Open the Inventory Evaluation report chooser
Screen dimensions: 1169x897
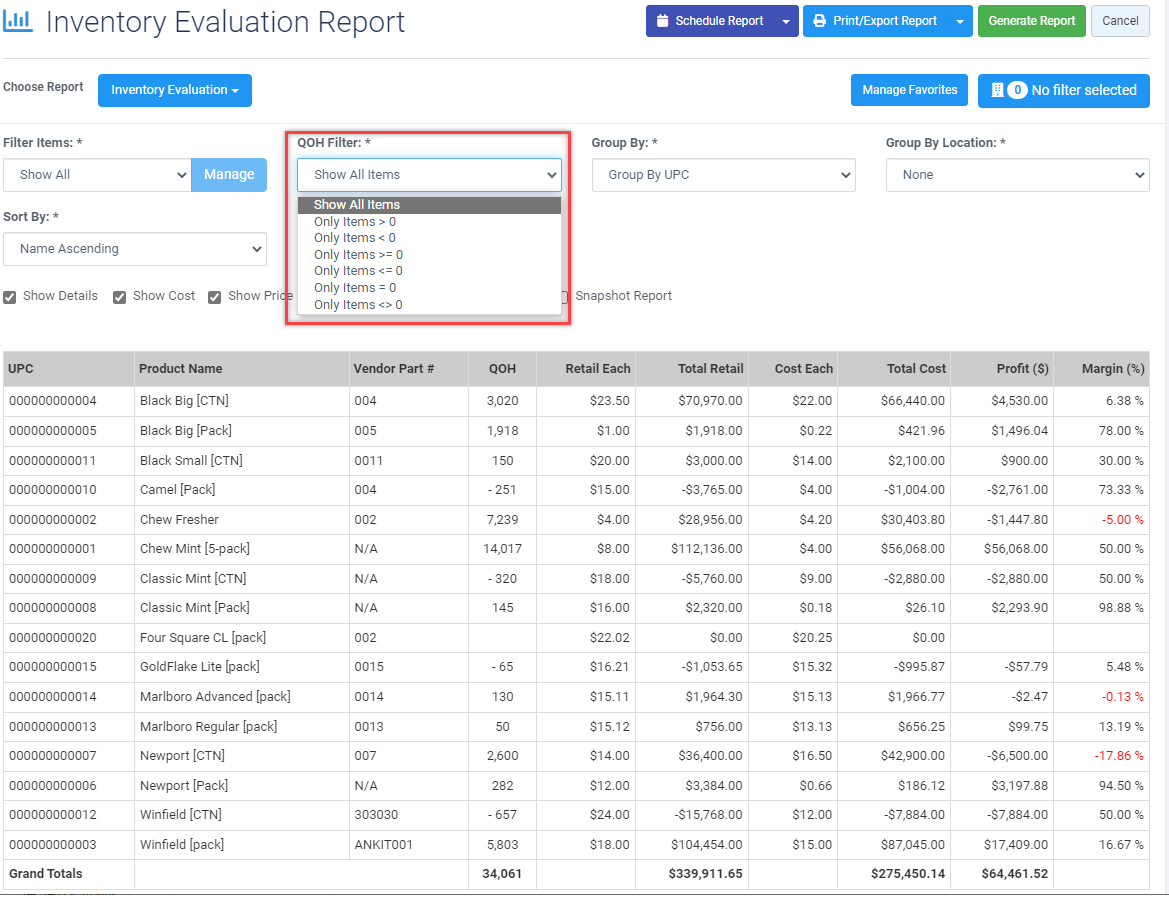175,90
